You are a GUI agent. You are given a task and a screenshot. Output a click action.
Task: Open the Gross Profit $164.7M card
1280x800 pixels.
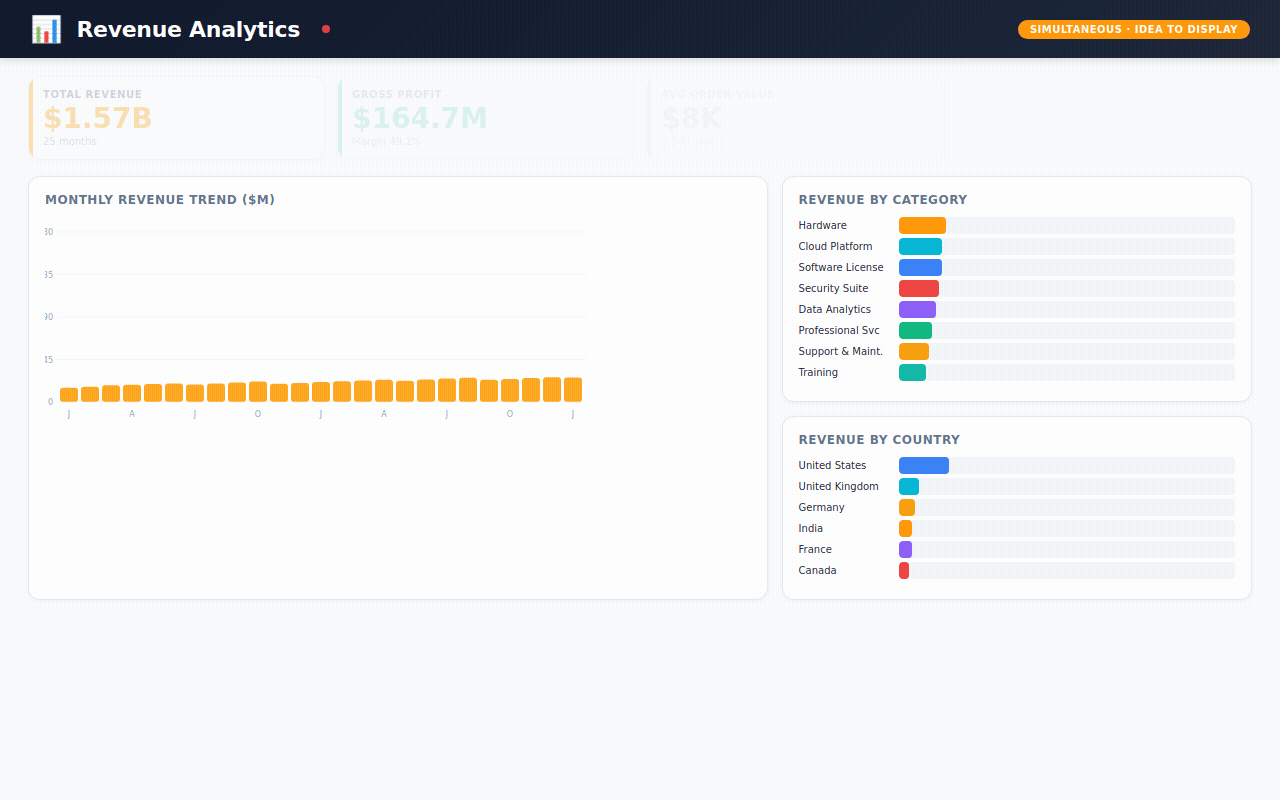pos(486,117)
